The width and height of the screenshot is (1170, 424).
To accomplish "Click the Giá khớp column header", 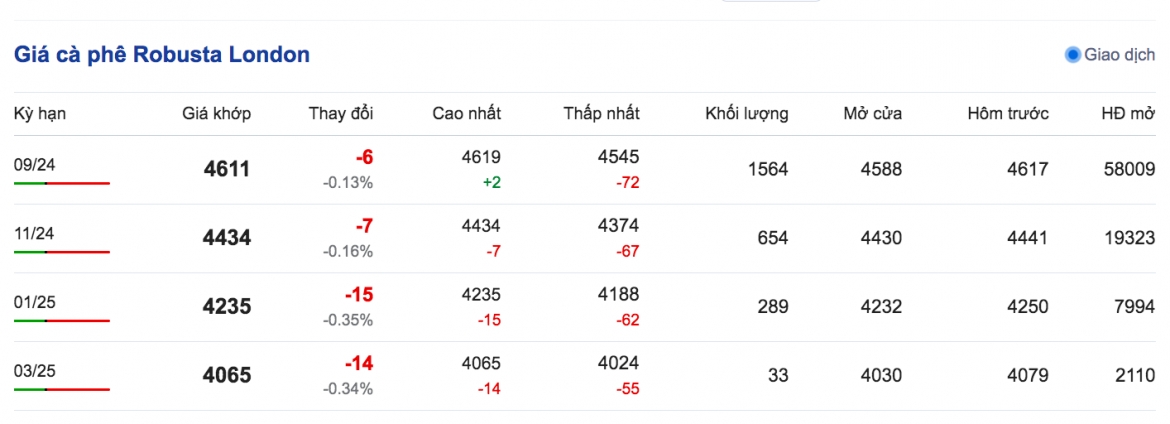I will point(216,113).
